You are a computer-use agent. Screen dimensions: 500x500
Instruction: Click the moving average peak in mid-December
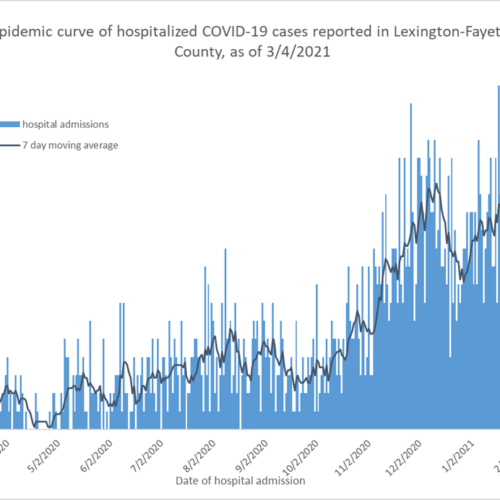pyautogui.click(x=436, y=184)
